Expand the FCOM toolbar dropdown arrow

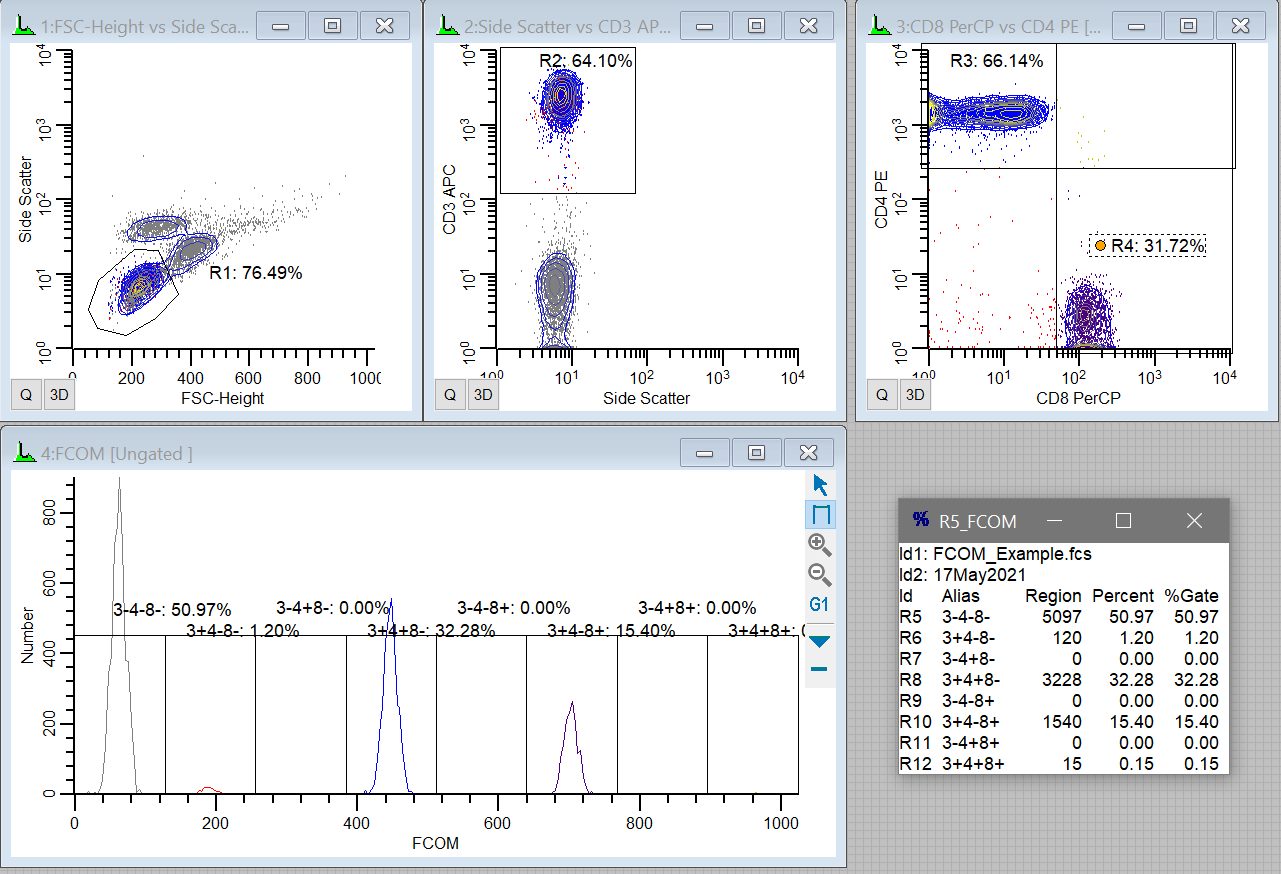(820, 641)
